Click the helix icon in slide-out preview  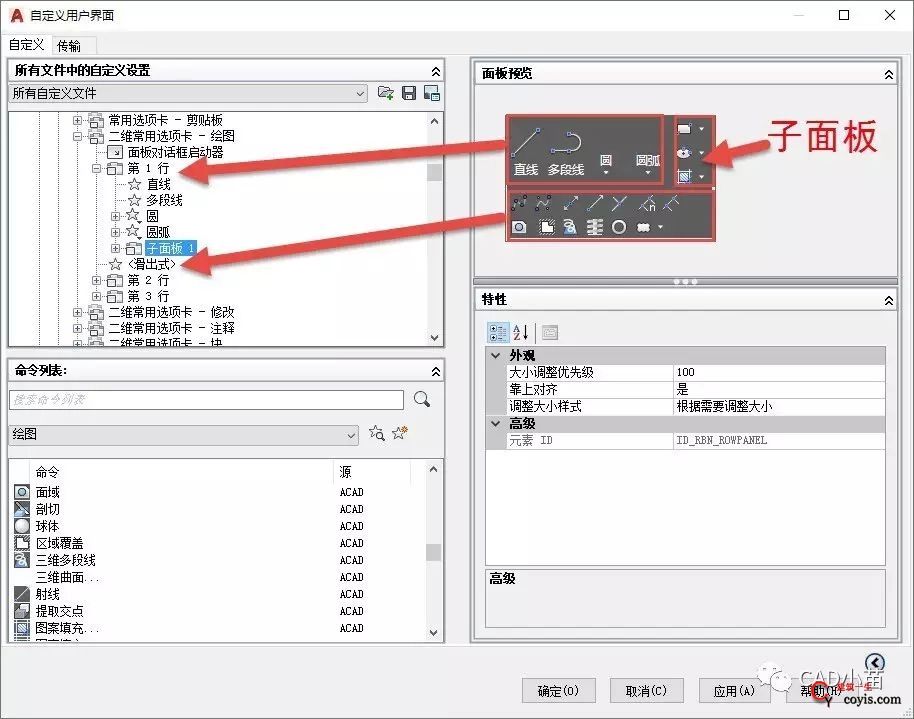point(594,227)
